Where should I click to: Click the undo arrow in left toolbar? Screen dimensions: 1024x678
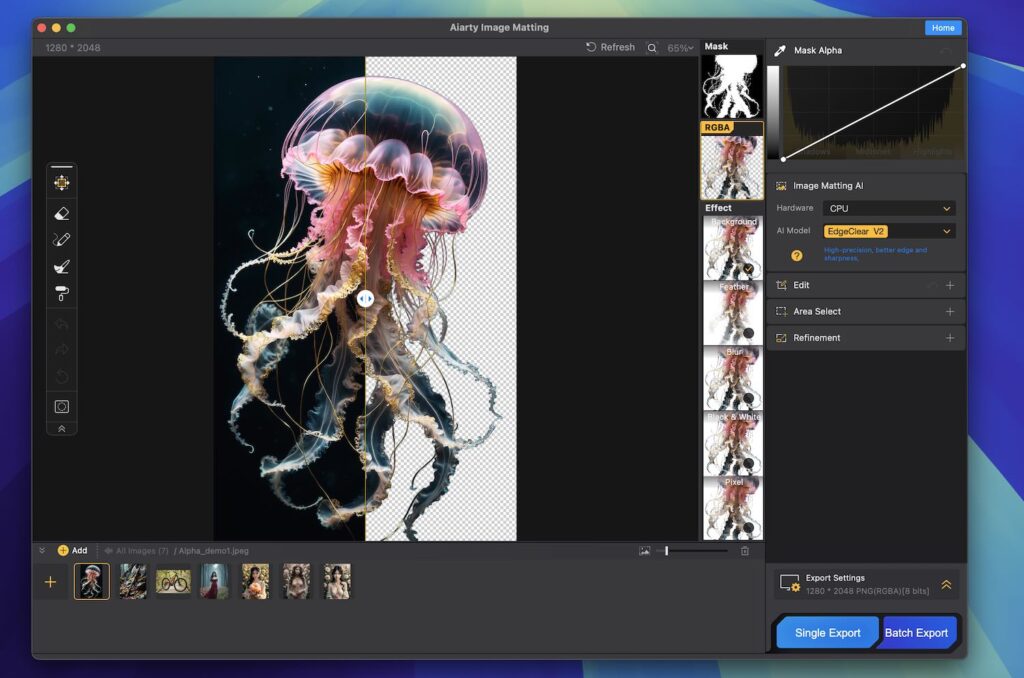click(x=61, y=324)
